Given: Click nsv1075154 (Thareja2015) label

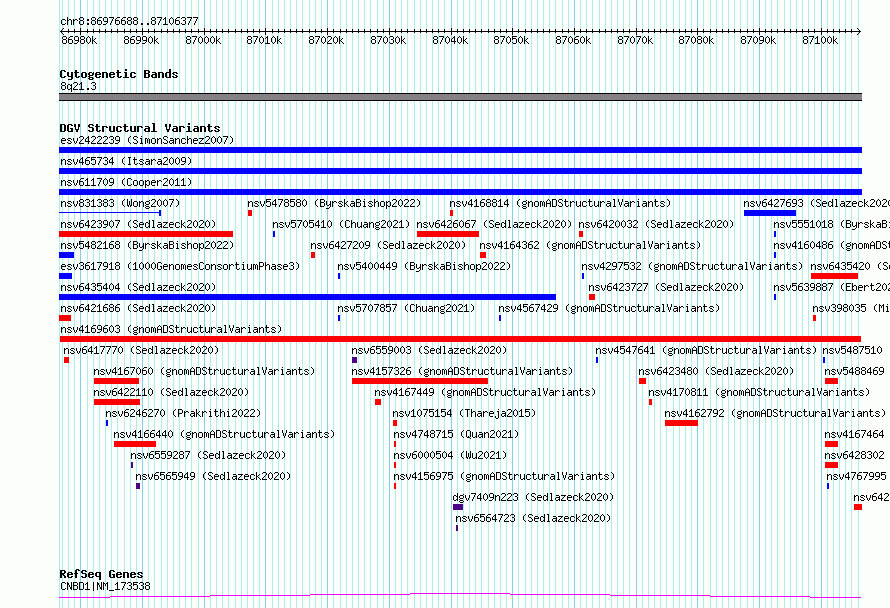Looking at the screenshot, I should pos(464,413).
